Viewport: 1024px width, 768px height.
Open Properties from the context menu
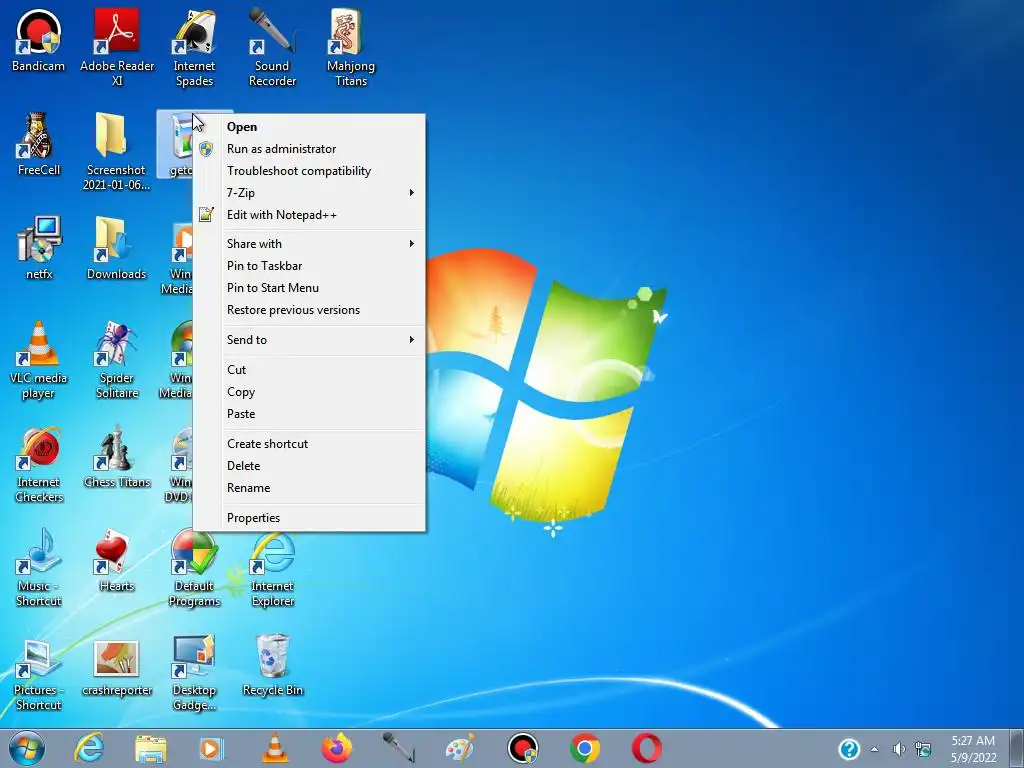[x=310, y=518]
